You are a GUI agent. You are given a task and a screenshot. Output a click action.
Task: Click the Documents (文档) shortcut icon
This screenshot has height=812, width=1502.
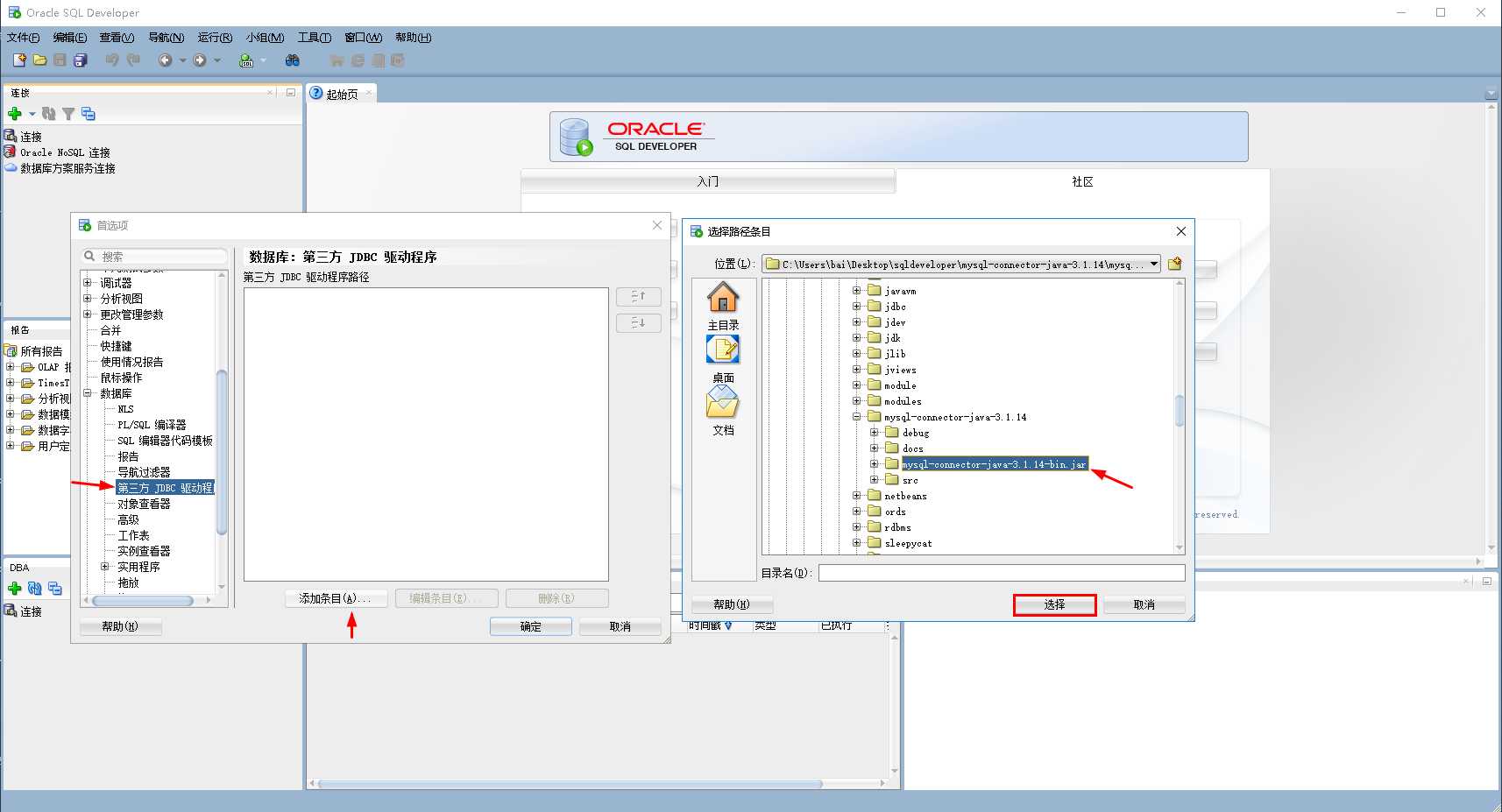pyautogui.click(x=723, y=402)
